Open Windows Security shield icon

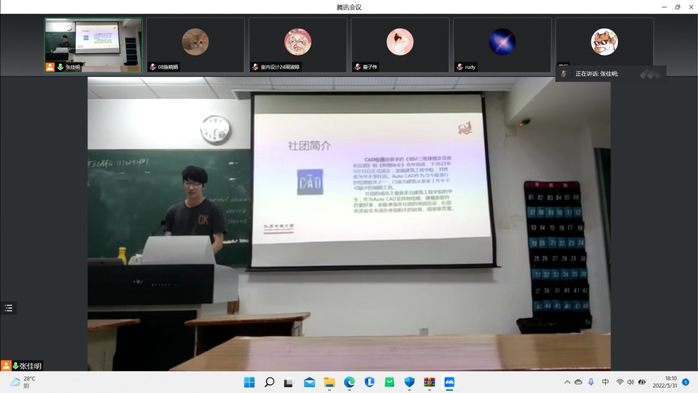tap(410, 382)
